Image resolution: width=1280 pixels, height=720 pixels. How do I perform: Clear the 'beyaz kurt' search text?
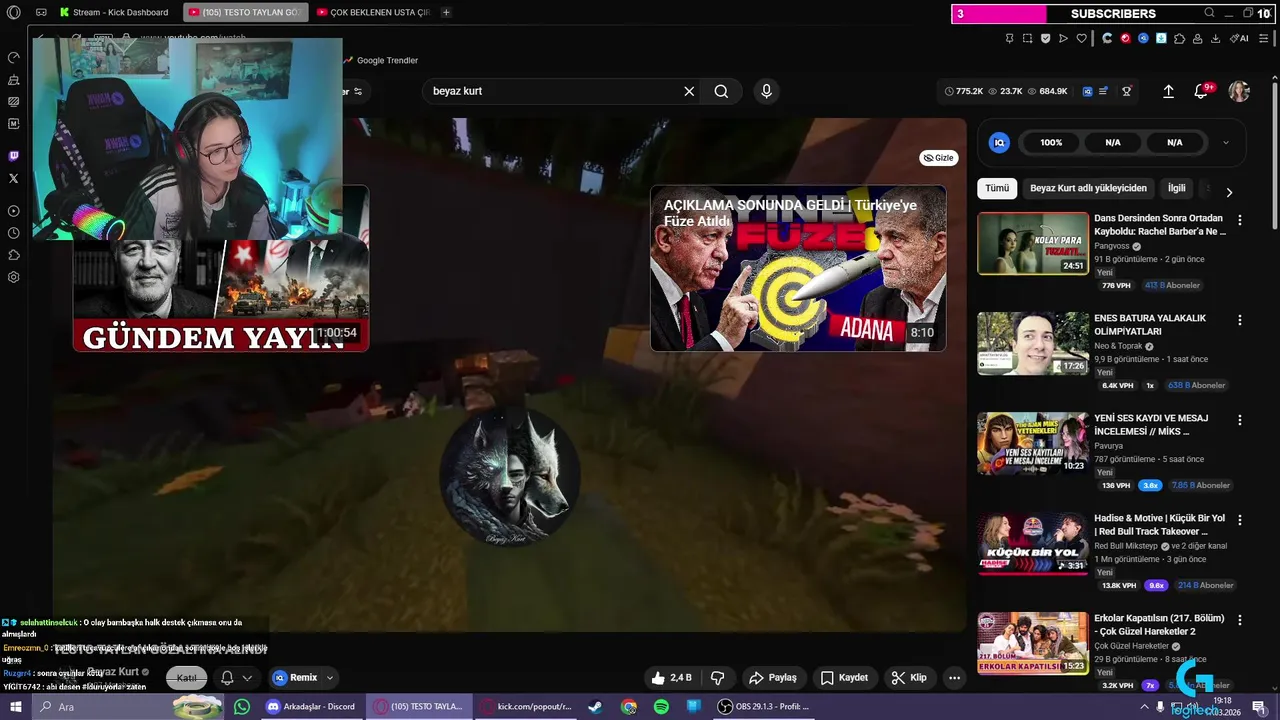[x=689, y=91]
